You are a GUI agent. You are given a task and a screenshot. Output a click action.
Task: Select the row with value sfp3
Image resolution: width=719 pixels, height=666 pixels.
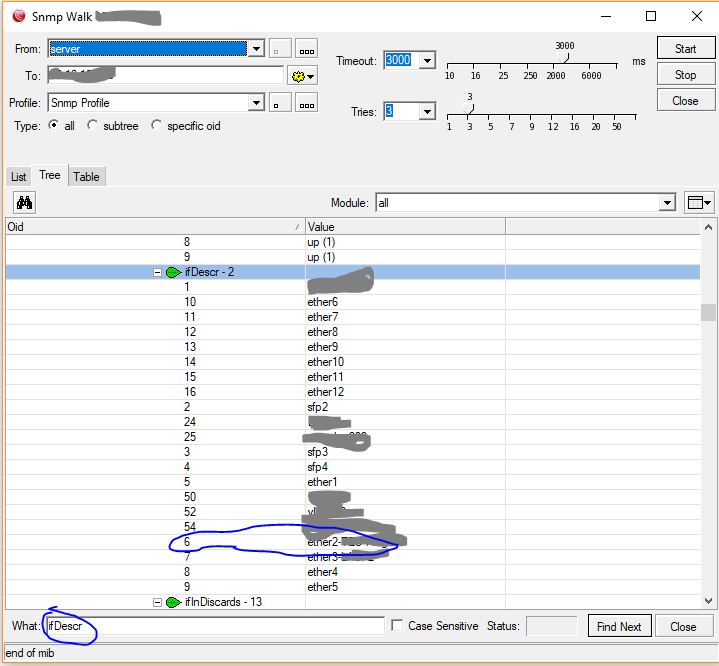click(x=353, y=452)
